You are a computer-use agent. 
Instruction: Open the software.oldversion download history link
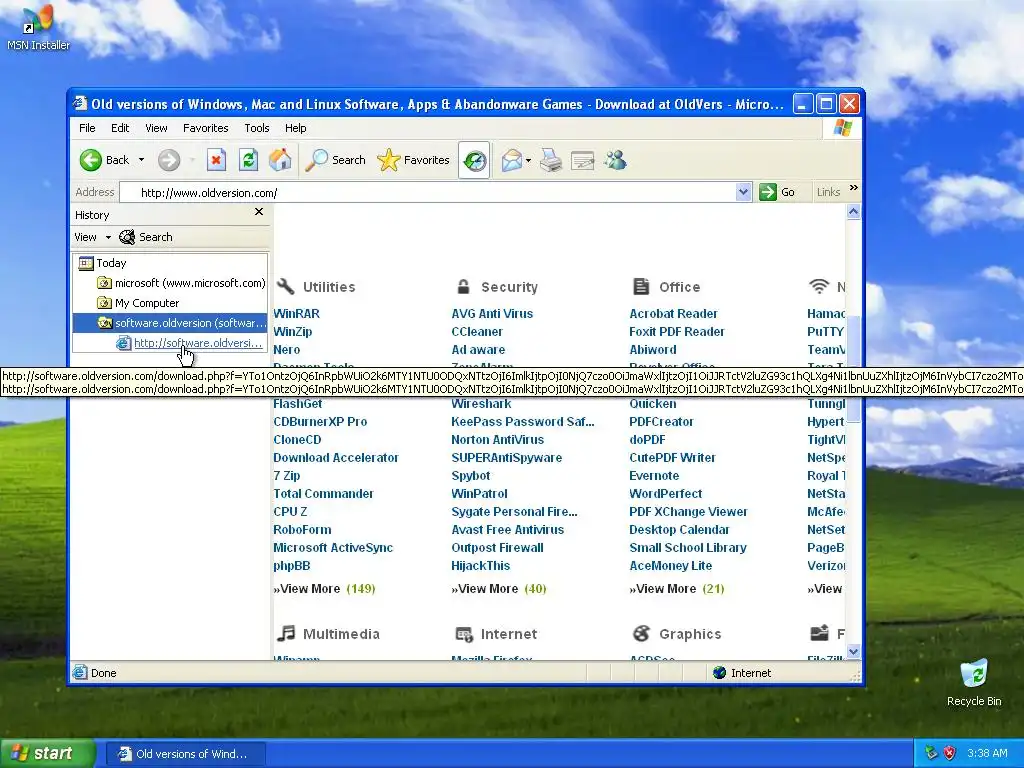(189, 343)
